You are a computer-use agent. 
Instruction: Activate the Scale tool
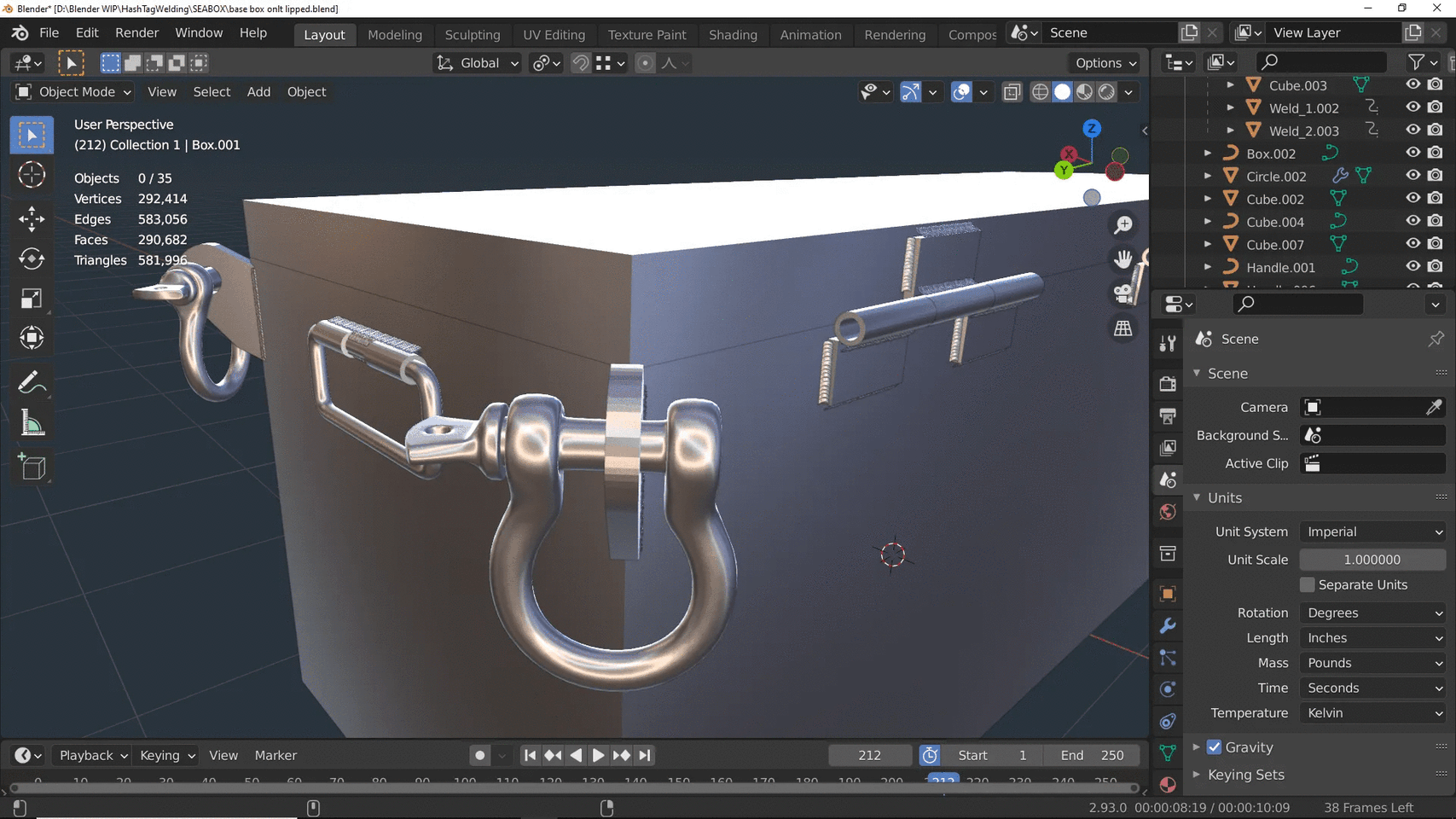(x=32, y=299)
